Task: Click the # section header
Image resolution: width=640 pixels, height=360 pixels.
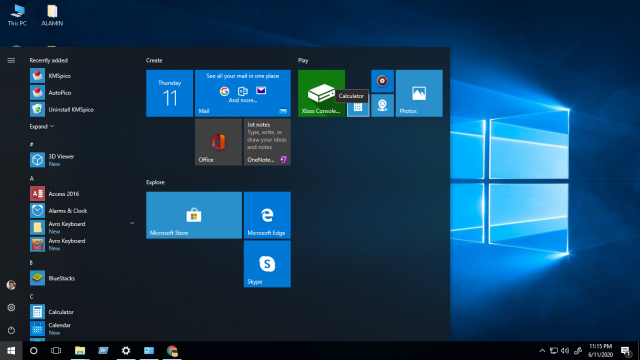Action: coord(31,144)
